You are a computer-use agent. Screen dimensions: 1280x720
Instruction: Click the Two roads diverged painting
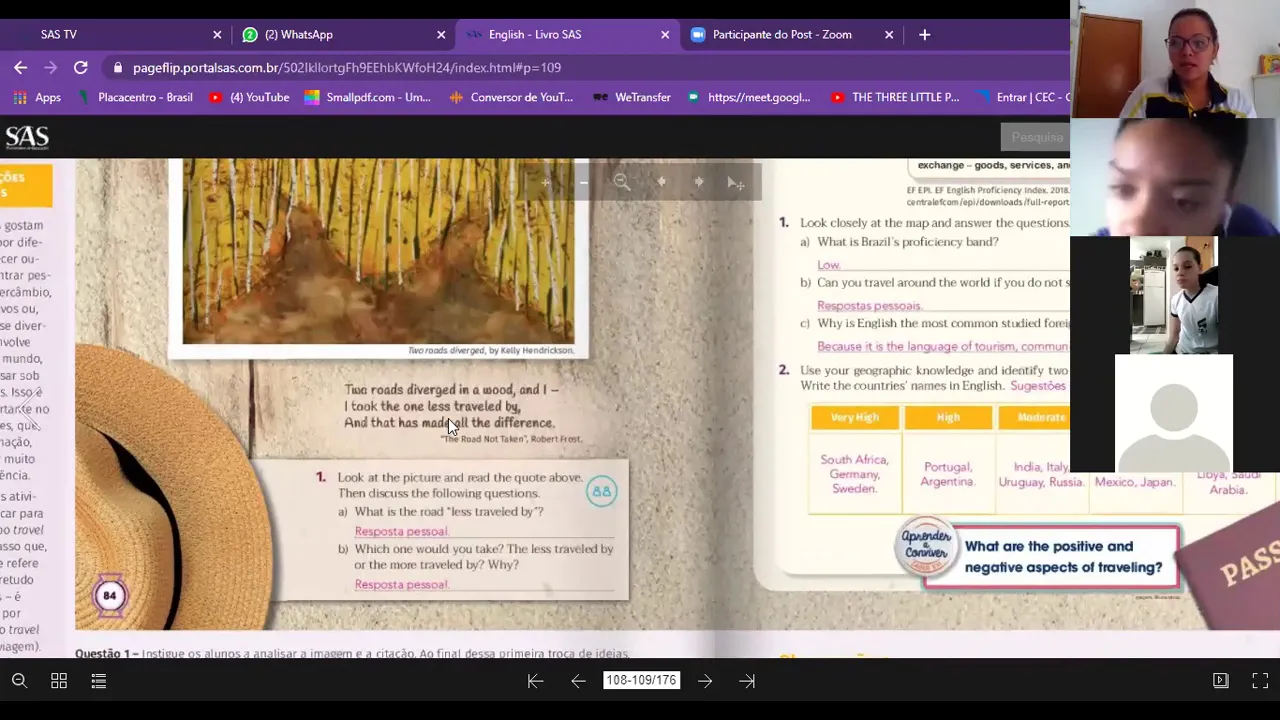(379, 250)
